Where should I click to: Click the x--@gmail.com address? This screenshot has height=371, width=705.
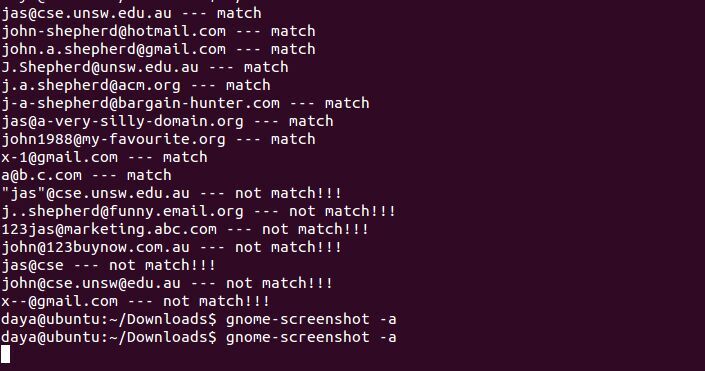59,301
